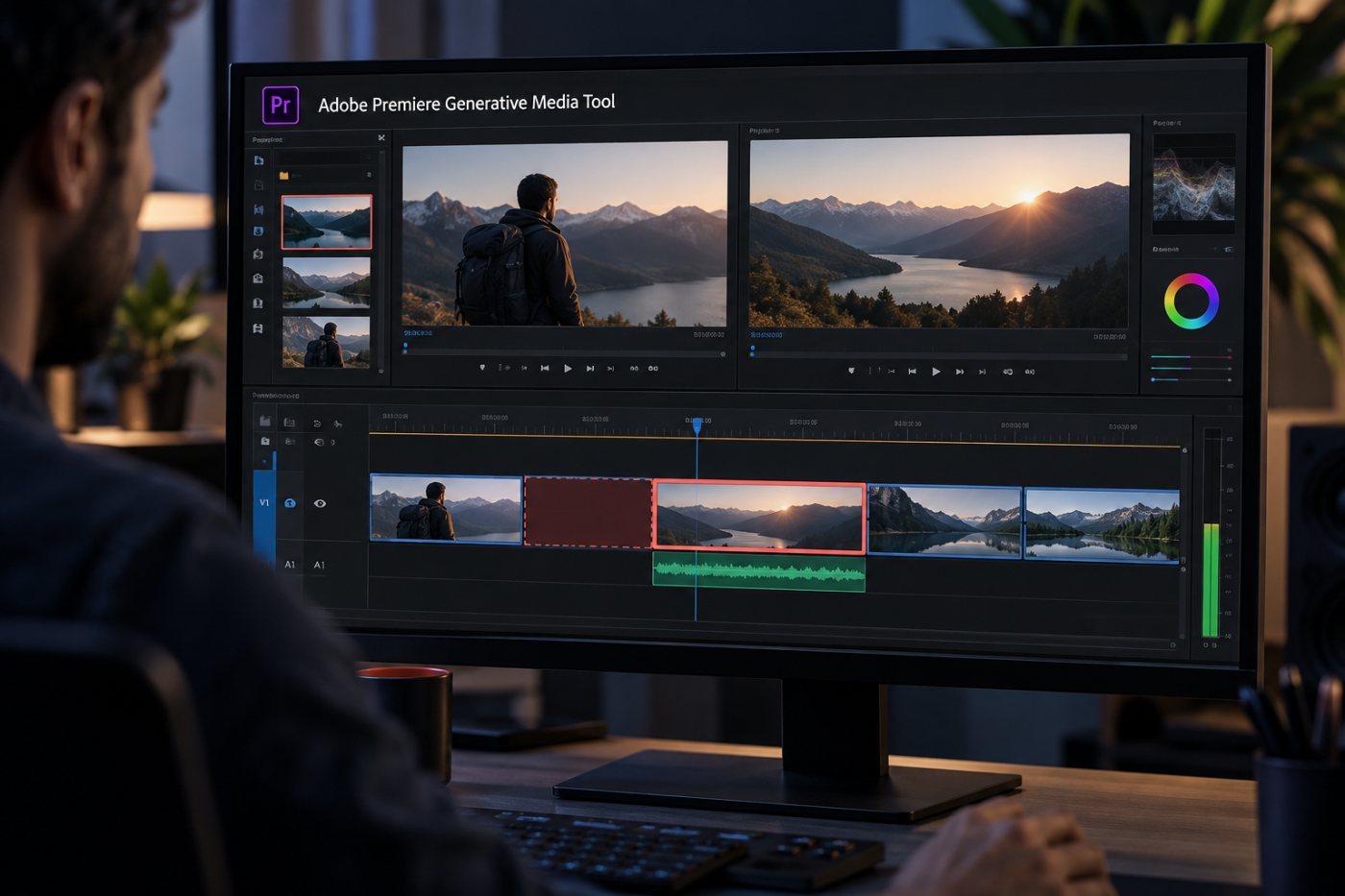Image resolution: width=1345 pixels, height=896 pixels.
Task: Select the dark red dashed placeholder clip
Action: pos(588,513)
